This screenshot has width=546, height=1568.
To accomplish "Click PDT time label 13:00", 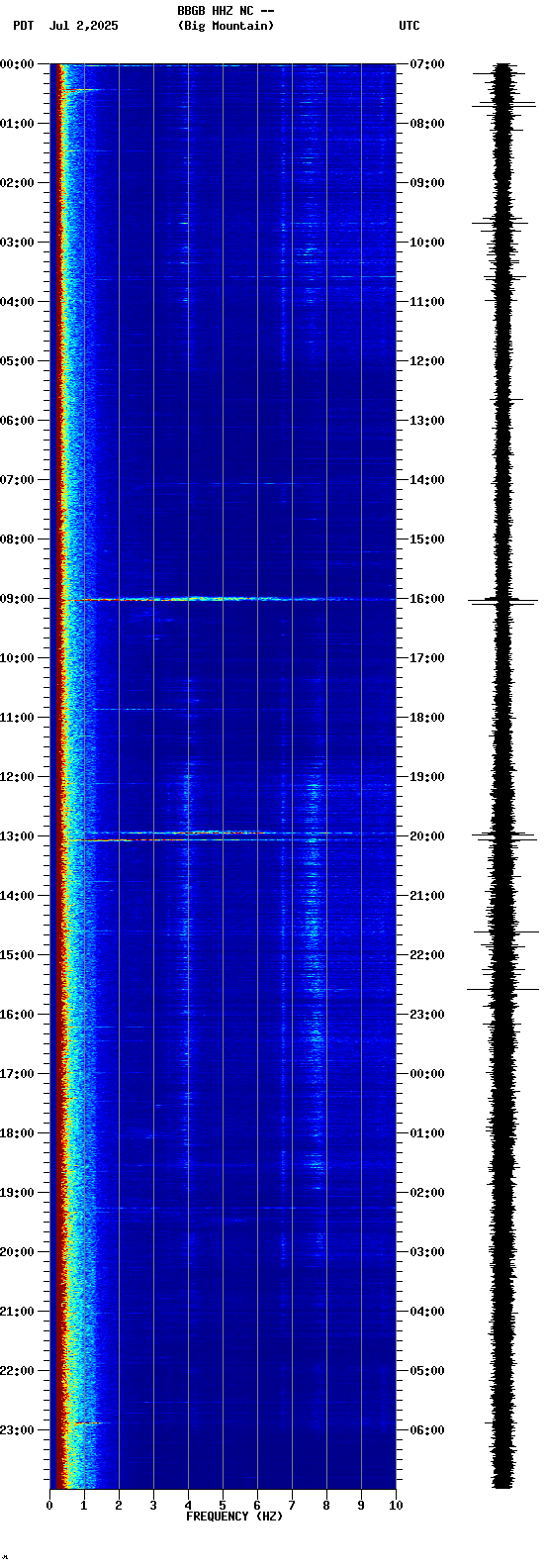I will pos(18,836).
